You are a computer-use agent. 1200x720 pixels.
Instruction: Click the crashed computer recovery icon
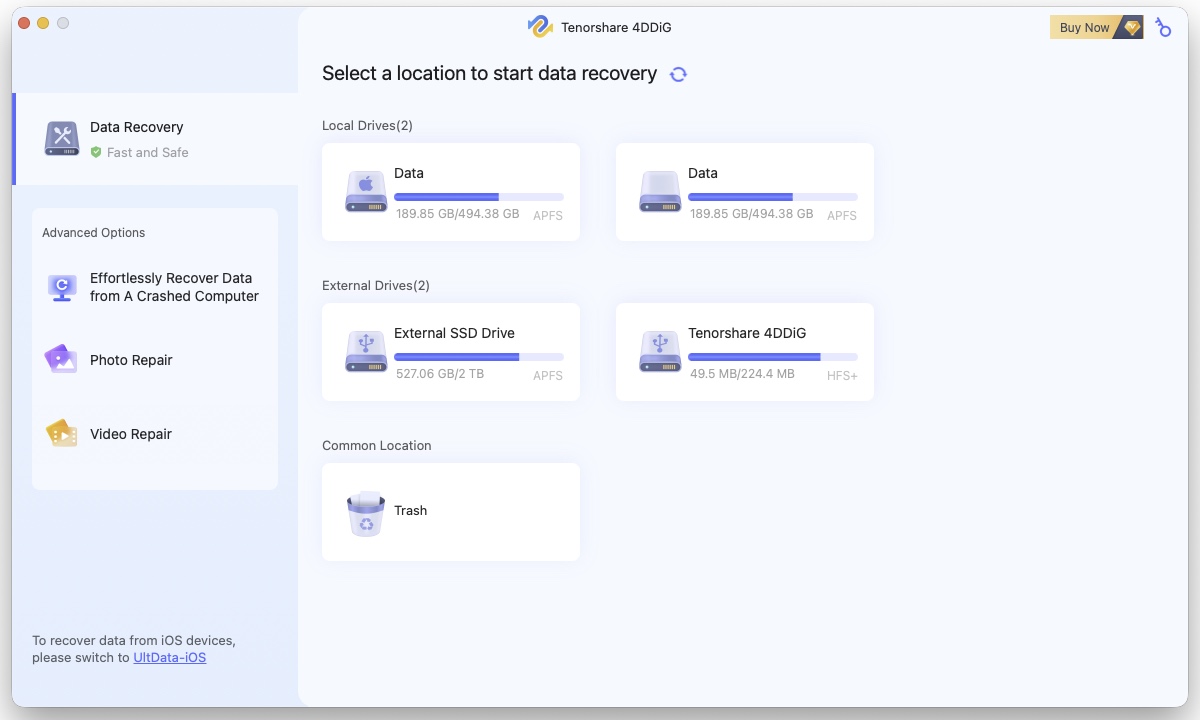point(62,288)
